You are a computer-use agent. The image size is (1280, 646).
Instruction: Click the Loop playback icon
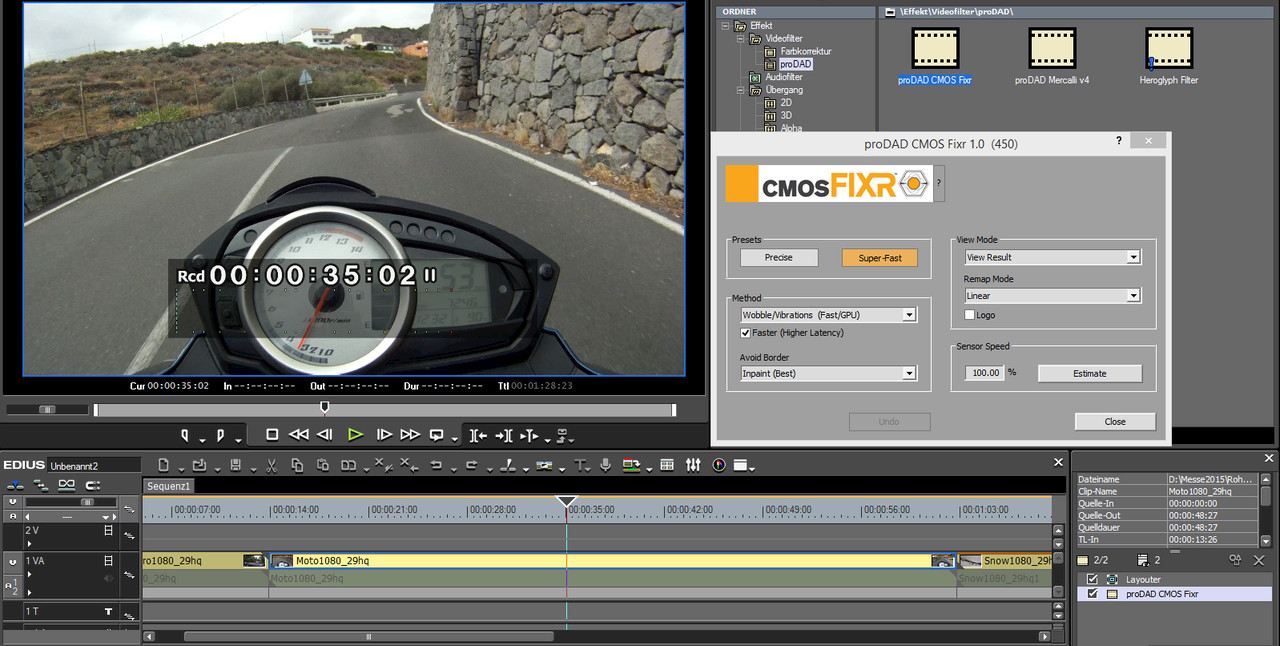pos(437,435)
